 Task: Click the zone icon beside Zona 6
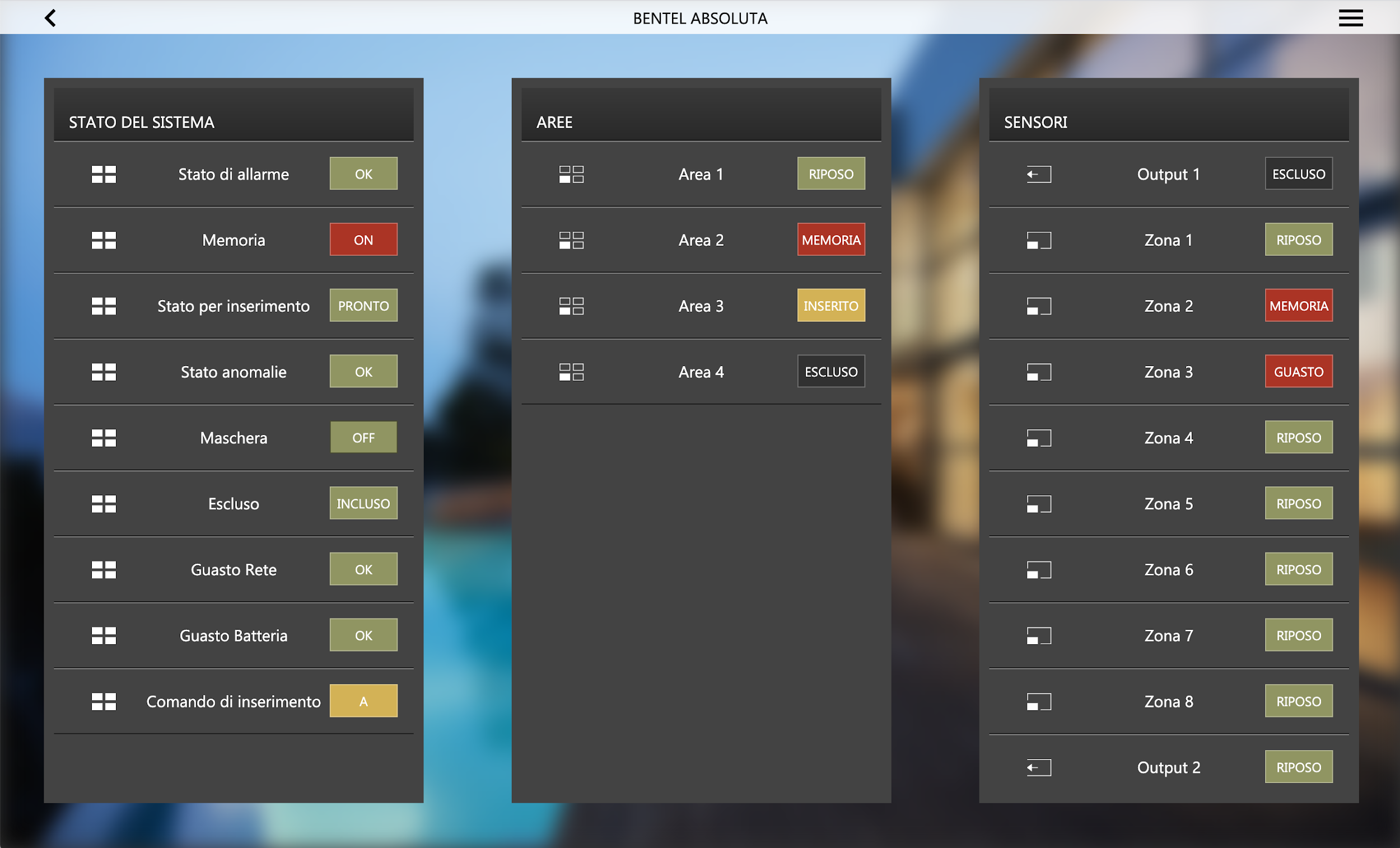coord(1039,570)
